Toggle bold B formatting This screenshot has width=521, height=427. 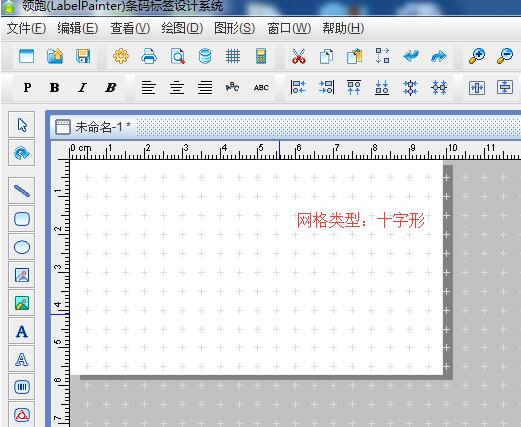pyautogui.click(x=54, y=88)
